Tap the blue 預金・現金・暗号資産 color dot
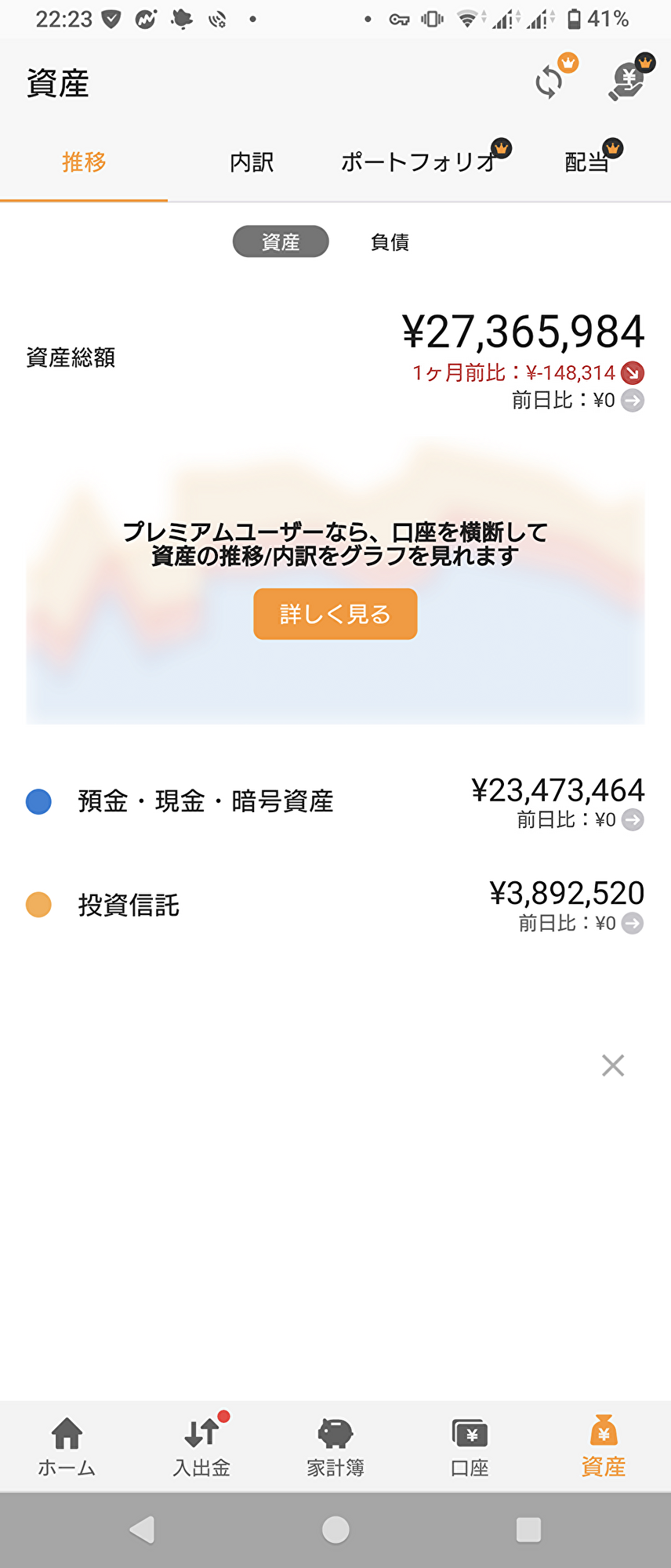671x1568 pixels. (x=38, y=801)
